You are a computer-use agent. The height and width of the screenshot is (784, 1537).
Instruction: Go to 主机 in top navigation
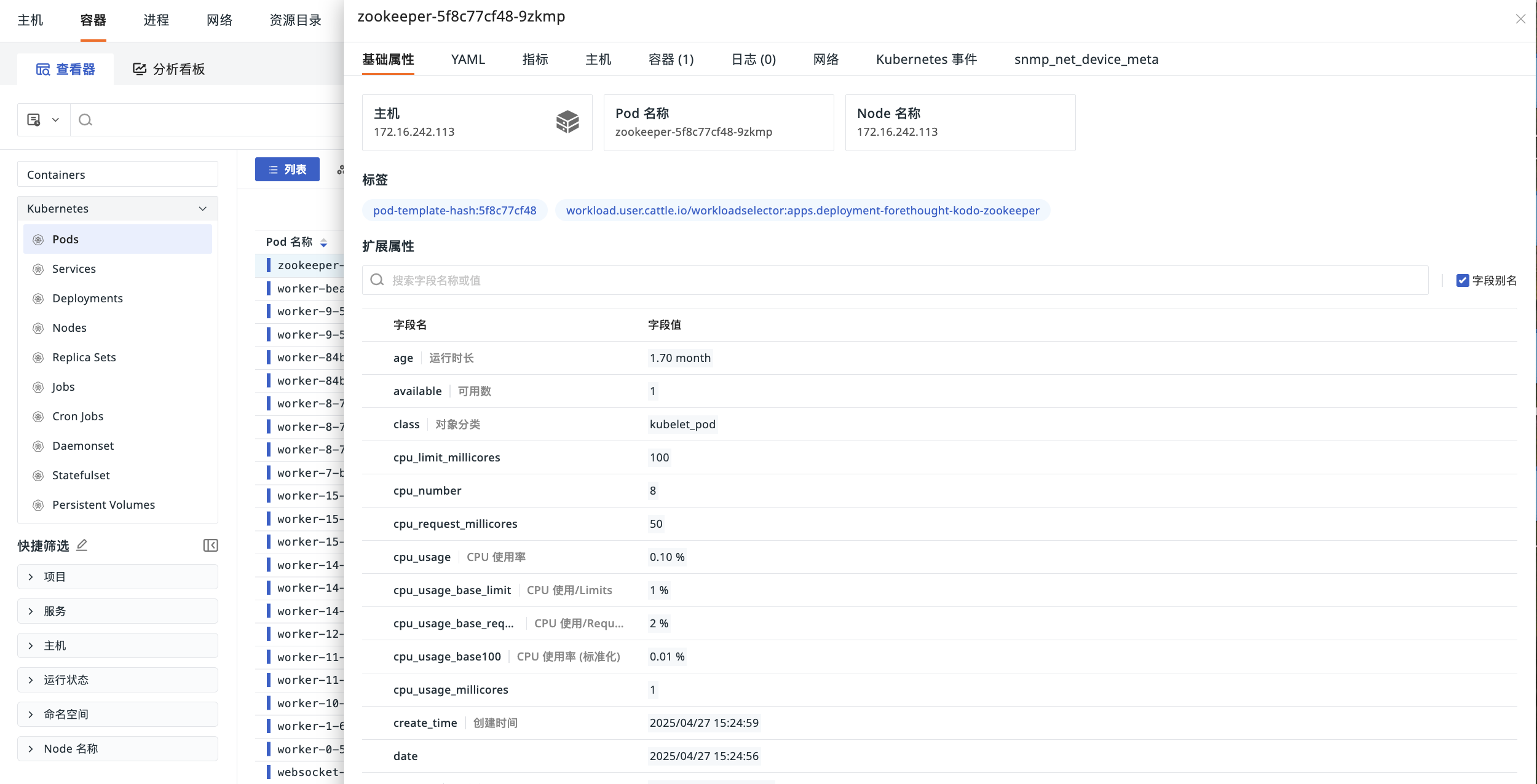pos(30,20)
